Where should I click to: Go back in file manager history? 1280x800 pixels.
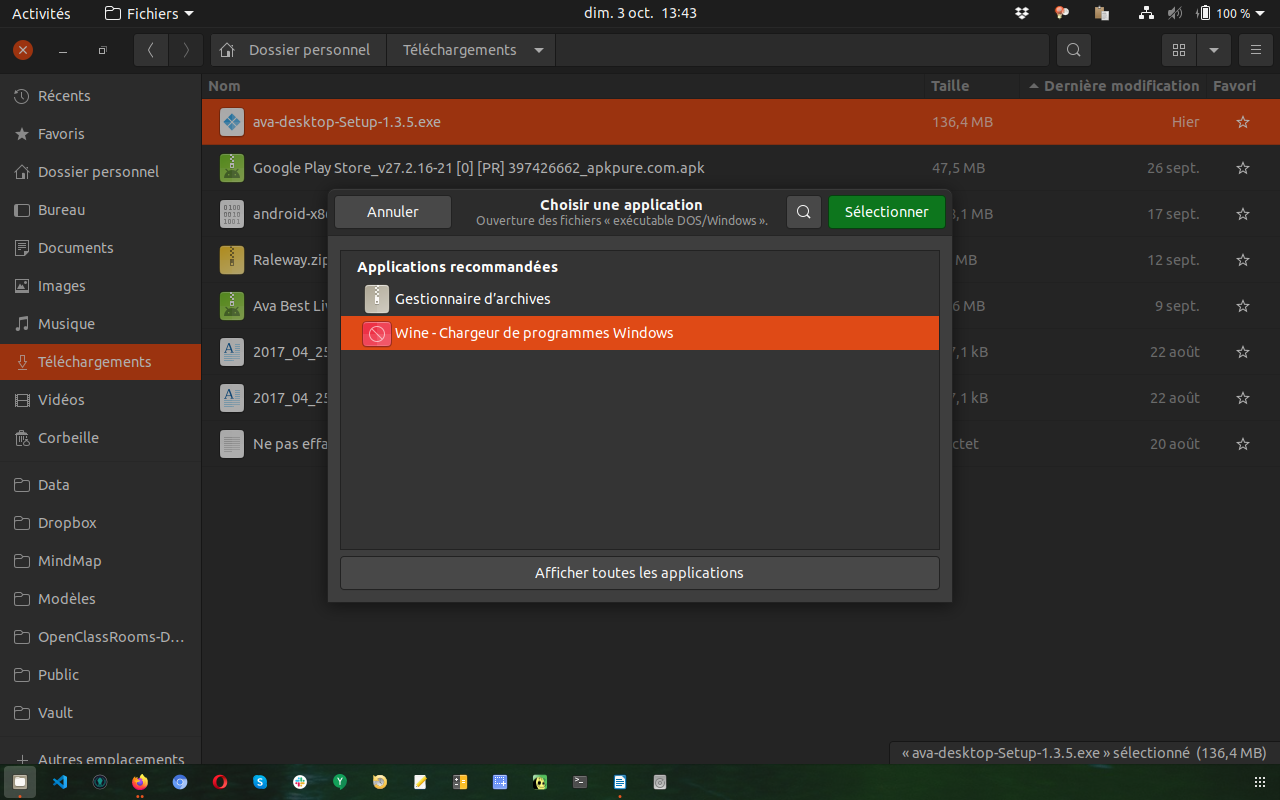(x=151, y=50)
